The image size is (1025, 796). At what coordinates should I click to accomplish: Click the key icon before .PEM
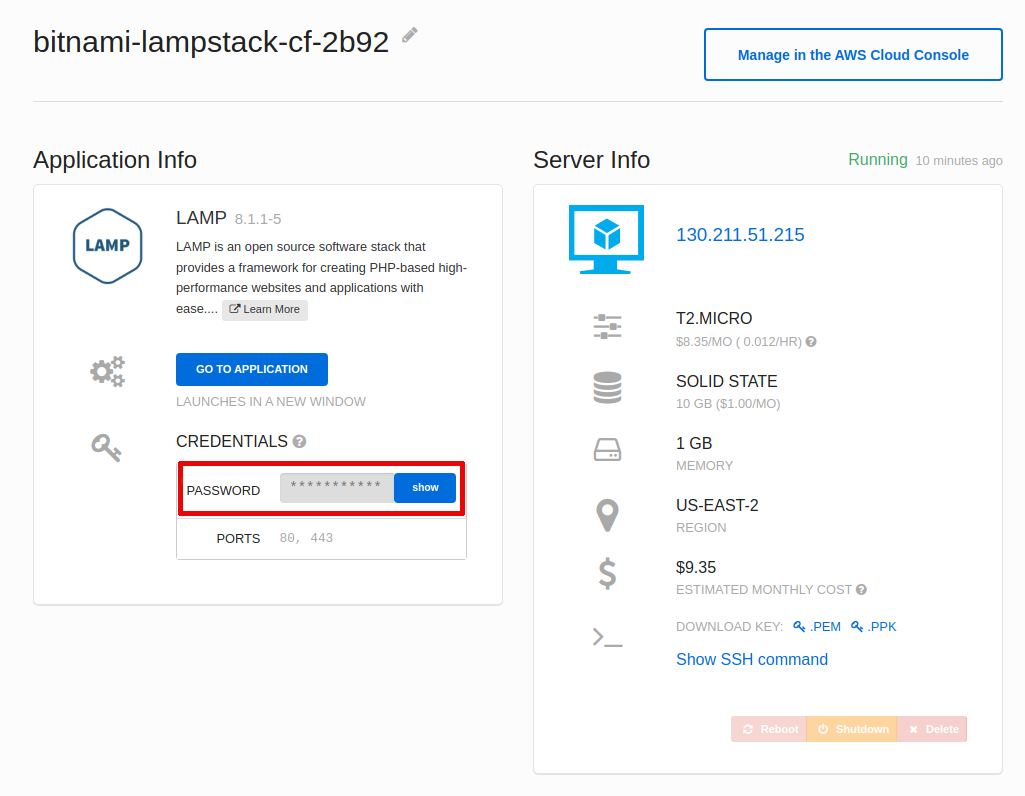(799, 627)
